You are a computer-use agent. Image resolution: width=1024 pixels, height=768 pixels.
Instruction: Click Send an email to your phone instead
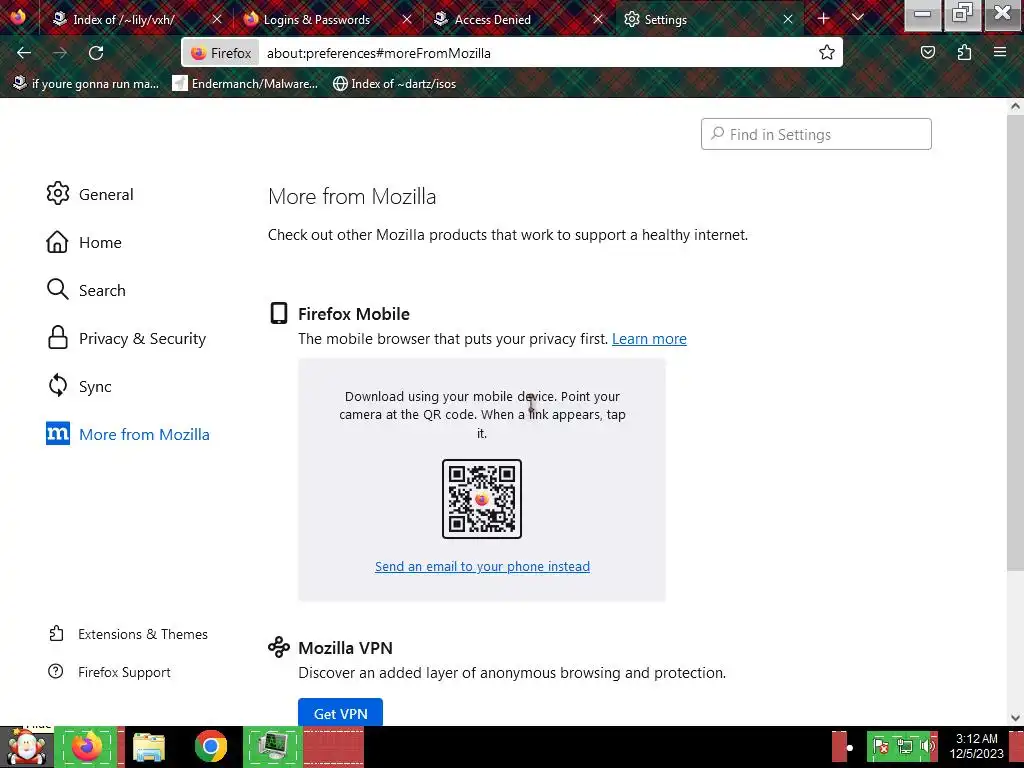pyautogui.click(x=482, y=566)
